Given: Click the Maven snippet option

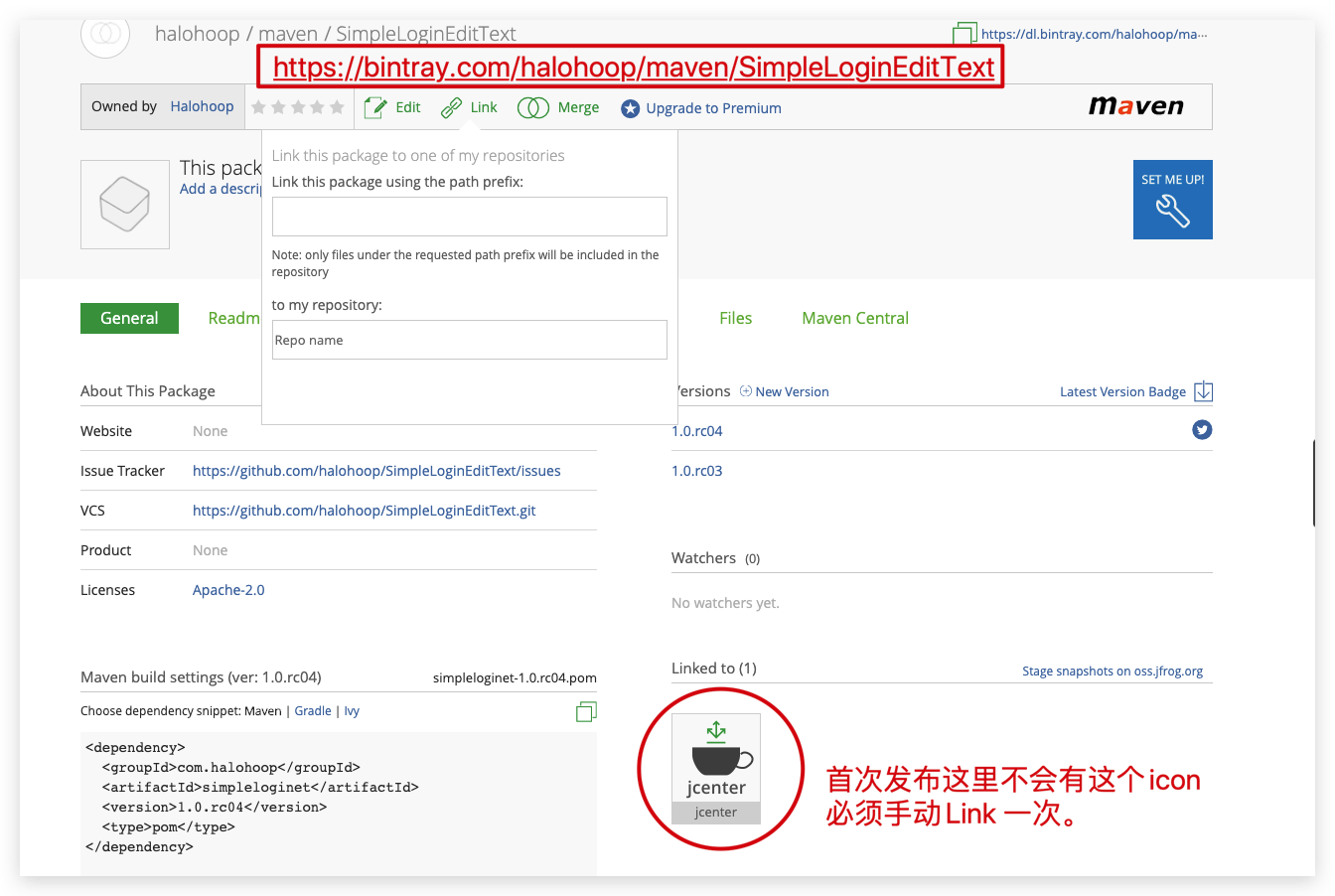Looking at the screenshot, I should click(x=263, y=711).
